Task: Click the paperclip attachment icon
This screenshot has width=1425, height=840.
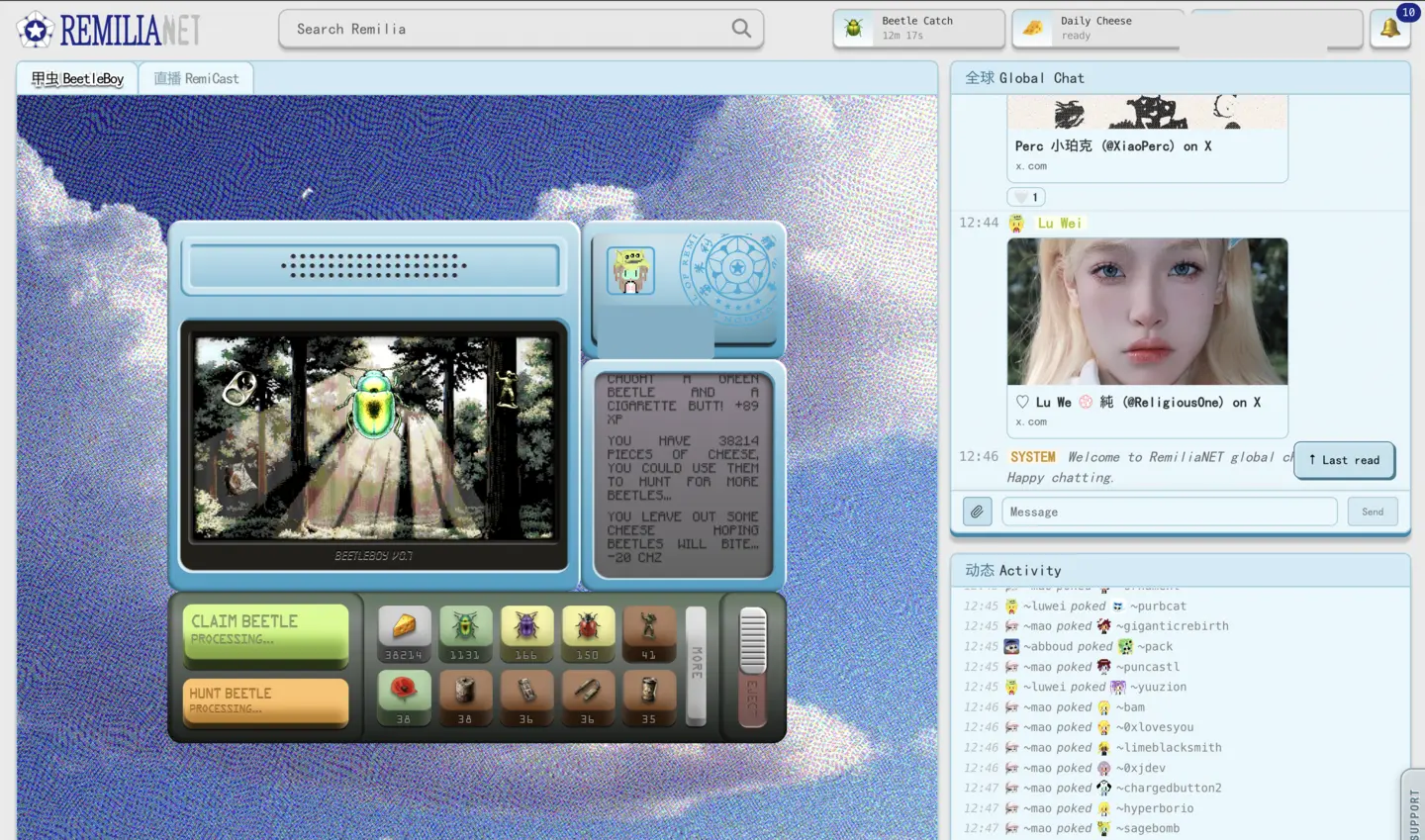Action: point(977,512)
